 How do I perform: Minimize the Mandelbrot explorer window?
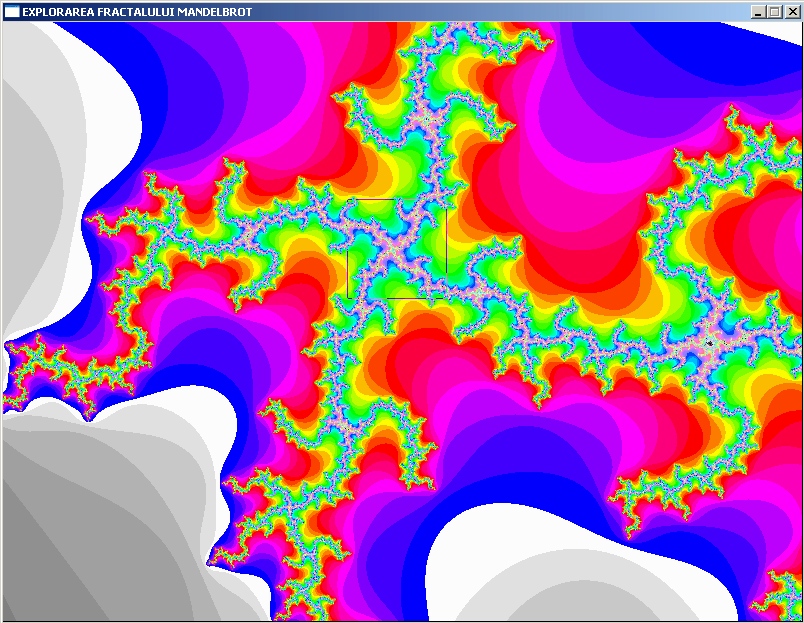click(x=758, y=12)
